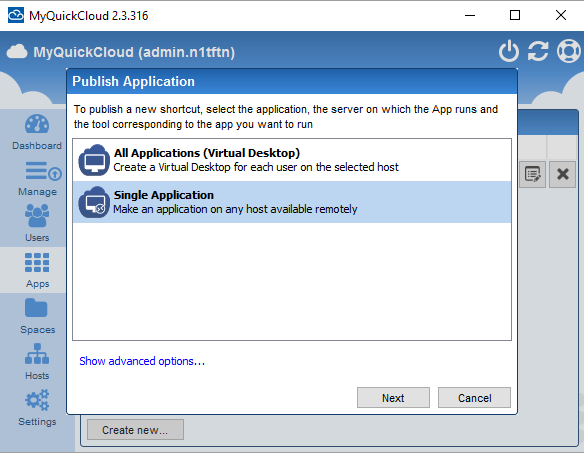
Task: Click the Next button
Action: 393,397
